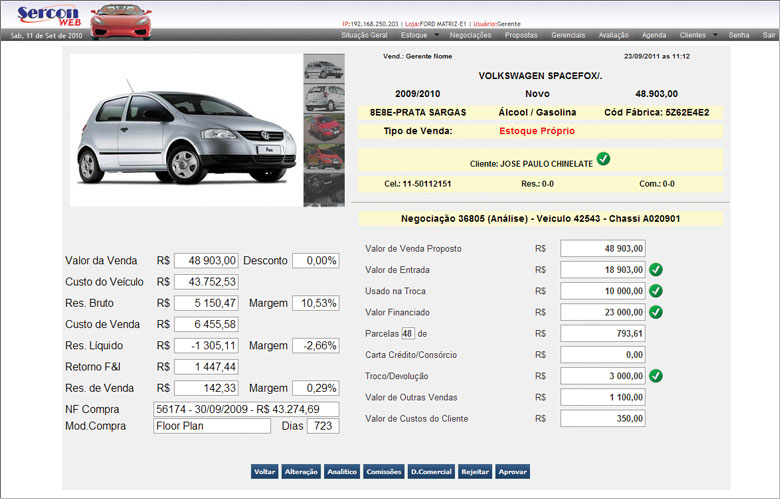The image size is (780, 499).
Task: Click the main silver Fox car photo
Action: coord(187,130)
